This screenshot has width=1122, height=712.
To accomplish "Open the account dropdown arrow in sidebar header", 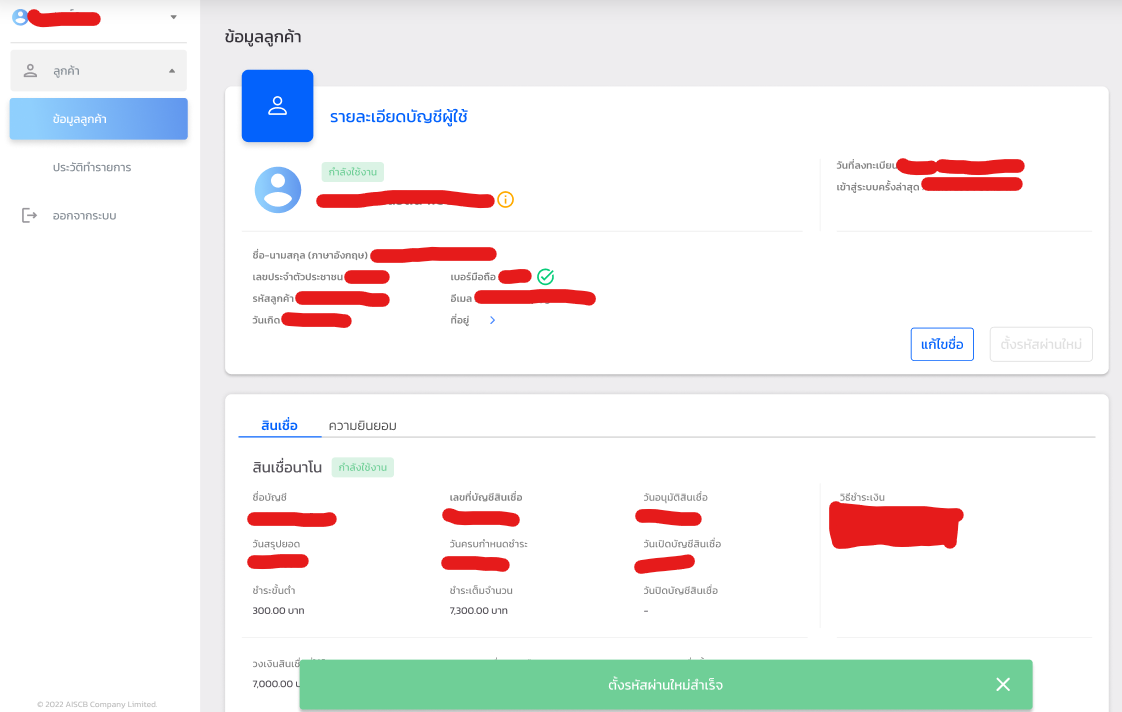I will coord(173,17).
